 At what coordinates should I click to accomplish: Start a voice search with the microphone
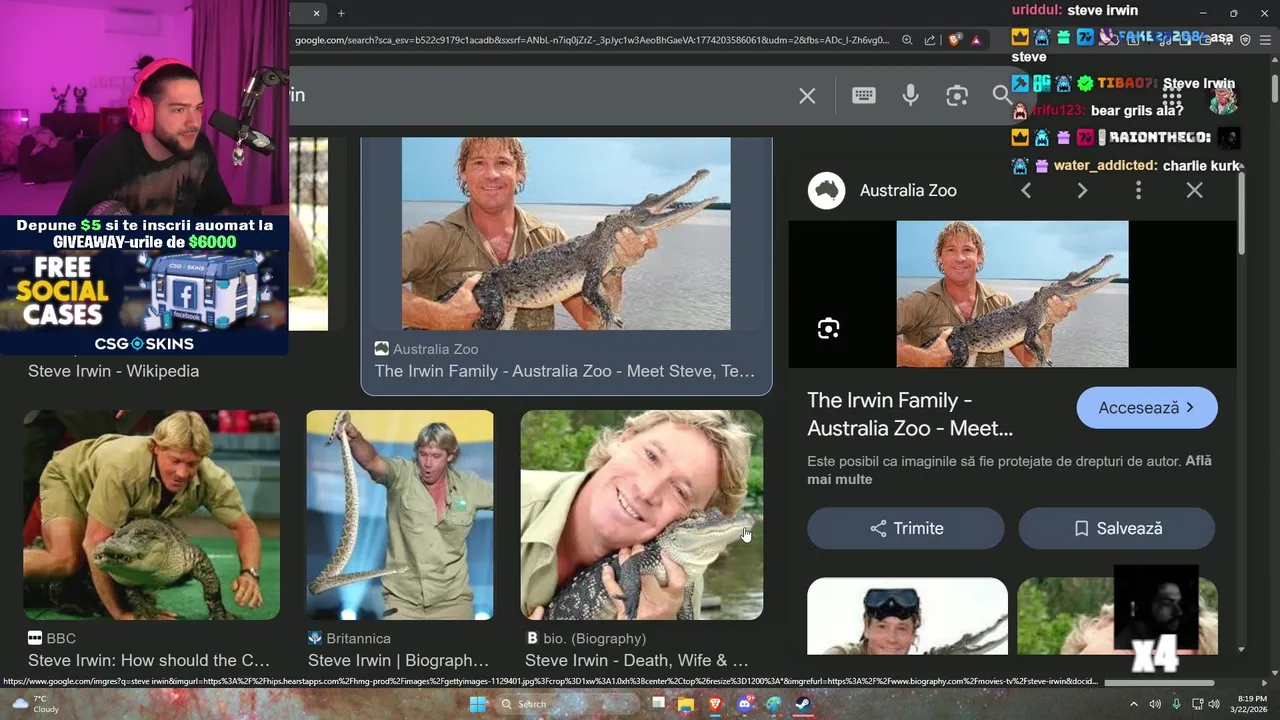click(x=910, y=95)
